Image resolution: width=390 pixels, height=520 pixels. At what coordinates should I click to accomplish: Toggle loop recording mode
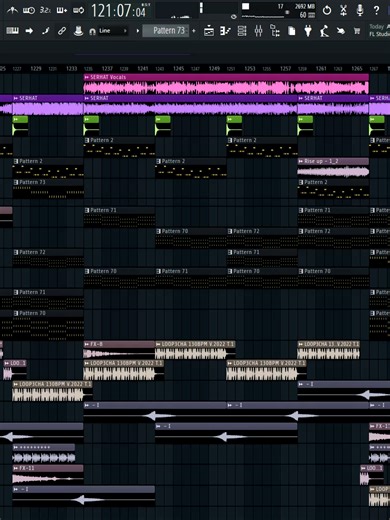78,11
